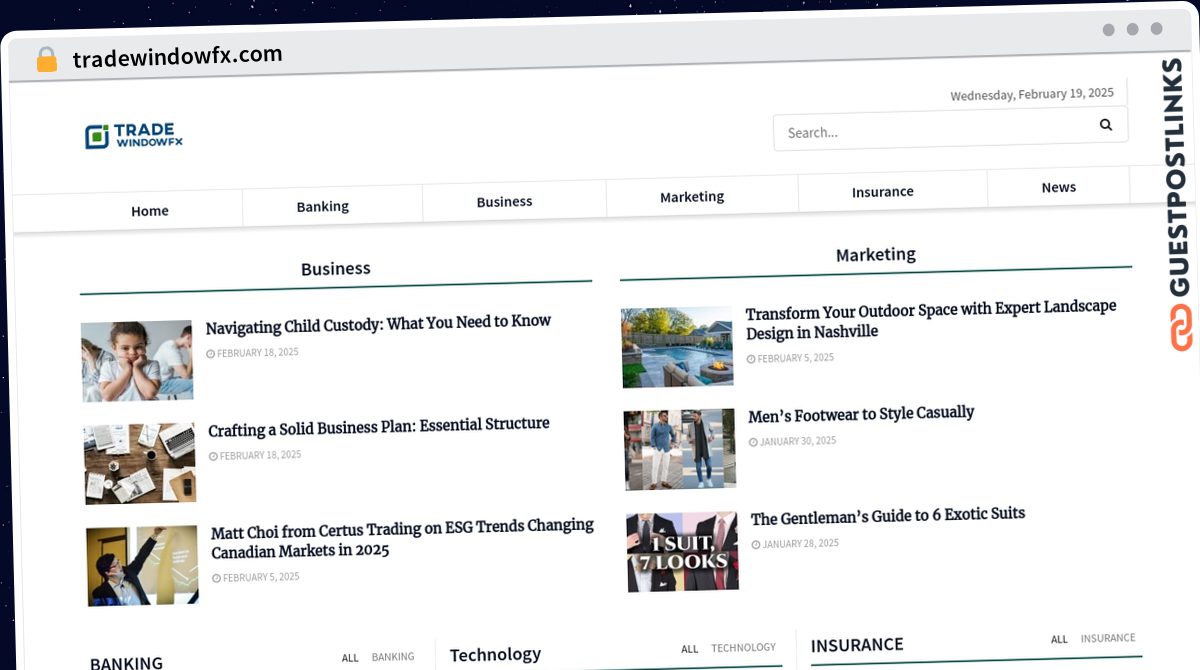Open the Home menu item
Viewport: 1200px width, 670px height.
pyautogui.click(x=150, y=210)
